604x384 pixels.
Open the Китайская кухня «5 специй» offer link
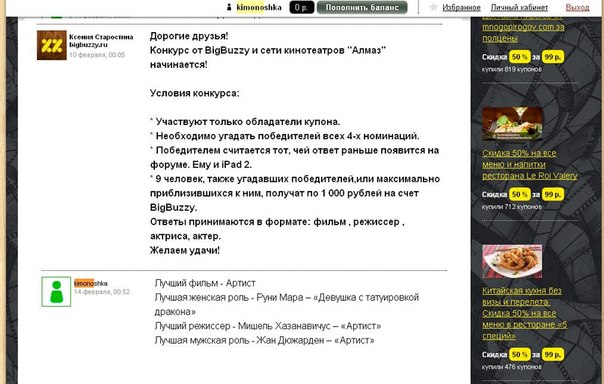[525, 313]
